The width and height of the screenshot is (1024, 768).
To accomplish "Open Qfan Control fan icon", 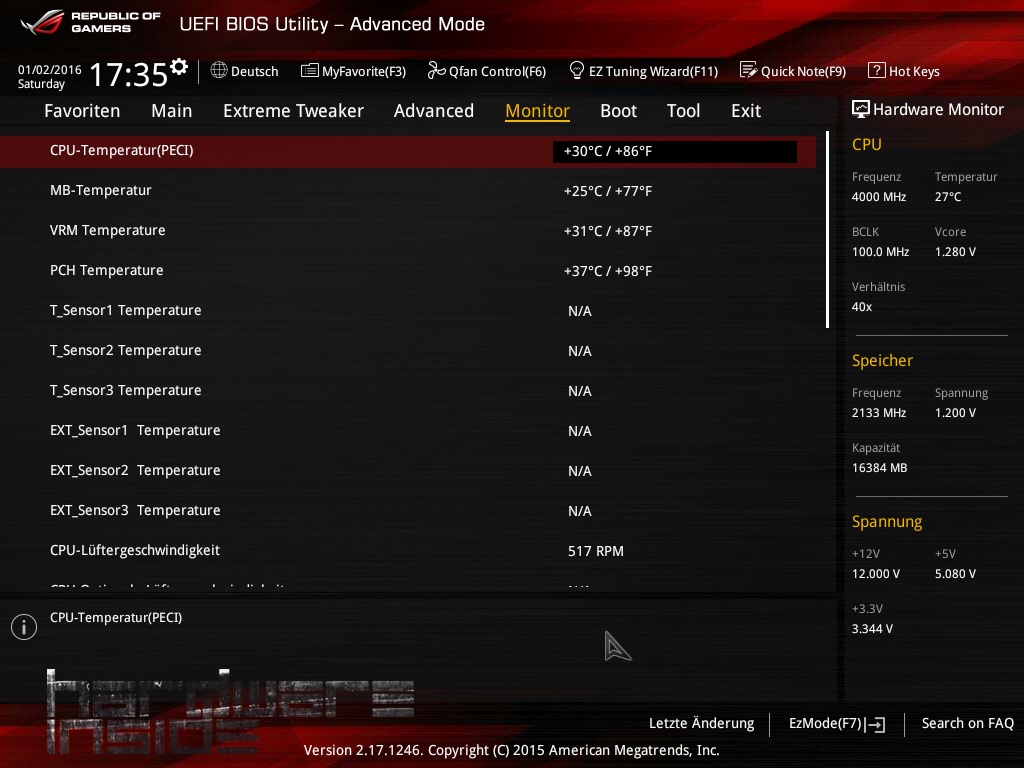I will click(436, 70).
